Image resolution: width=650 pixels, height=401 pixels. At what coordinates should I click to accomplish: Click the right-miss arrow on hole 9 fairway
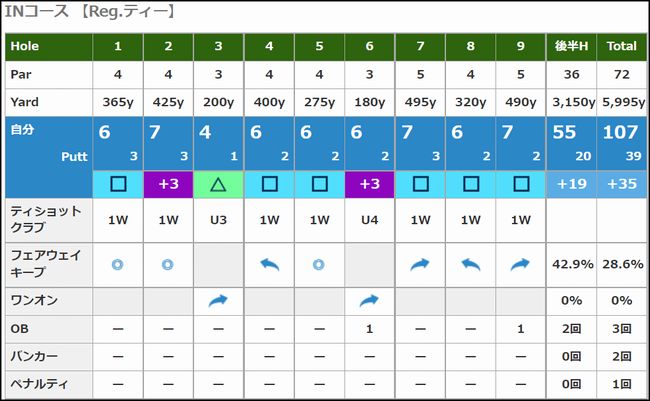520,264
